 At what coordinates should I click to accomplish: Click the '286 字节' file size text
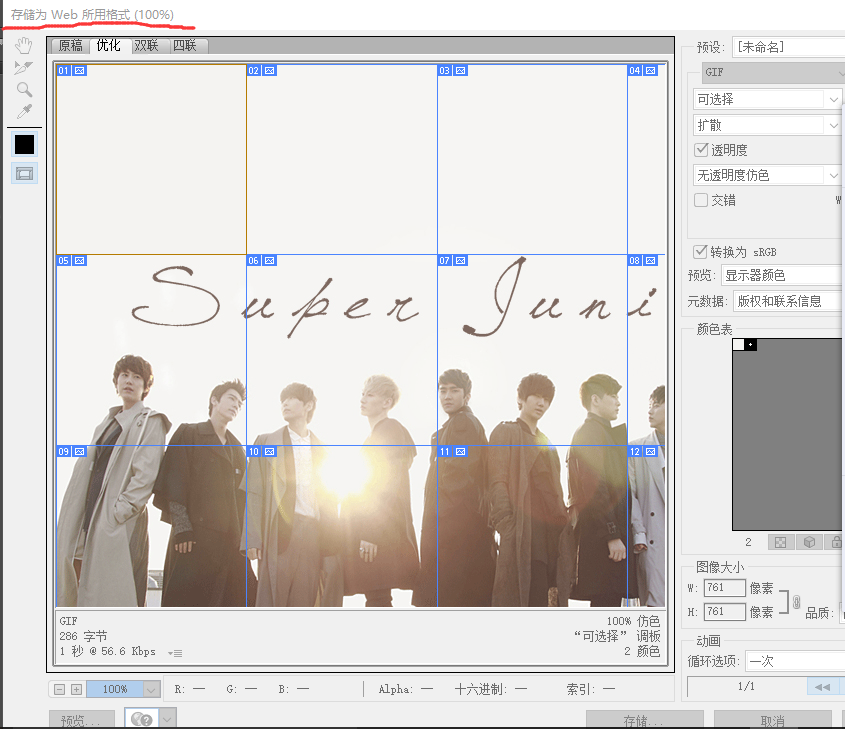pyautogui.click(x=84, y=636)
